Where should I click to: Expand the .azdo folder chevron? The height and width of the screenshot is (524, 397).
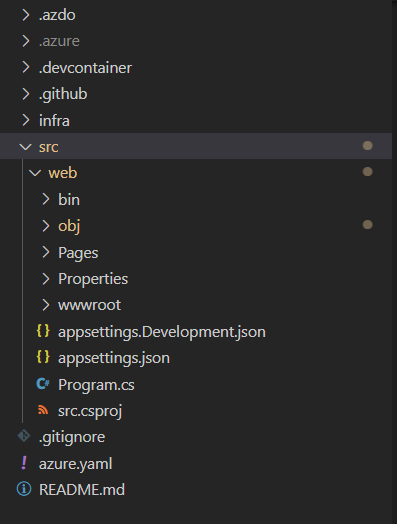[x=26, y=15]
